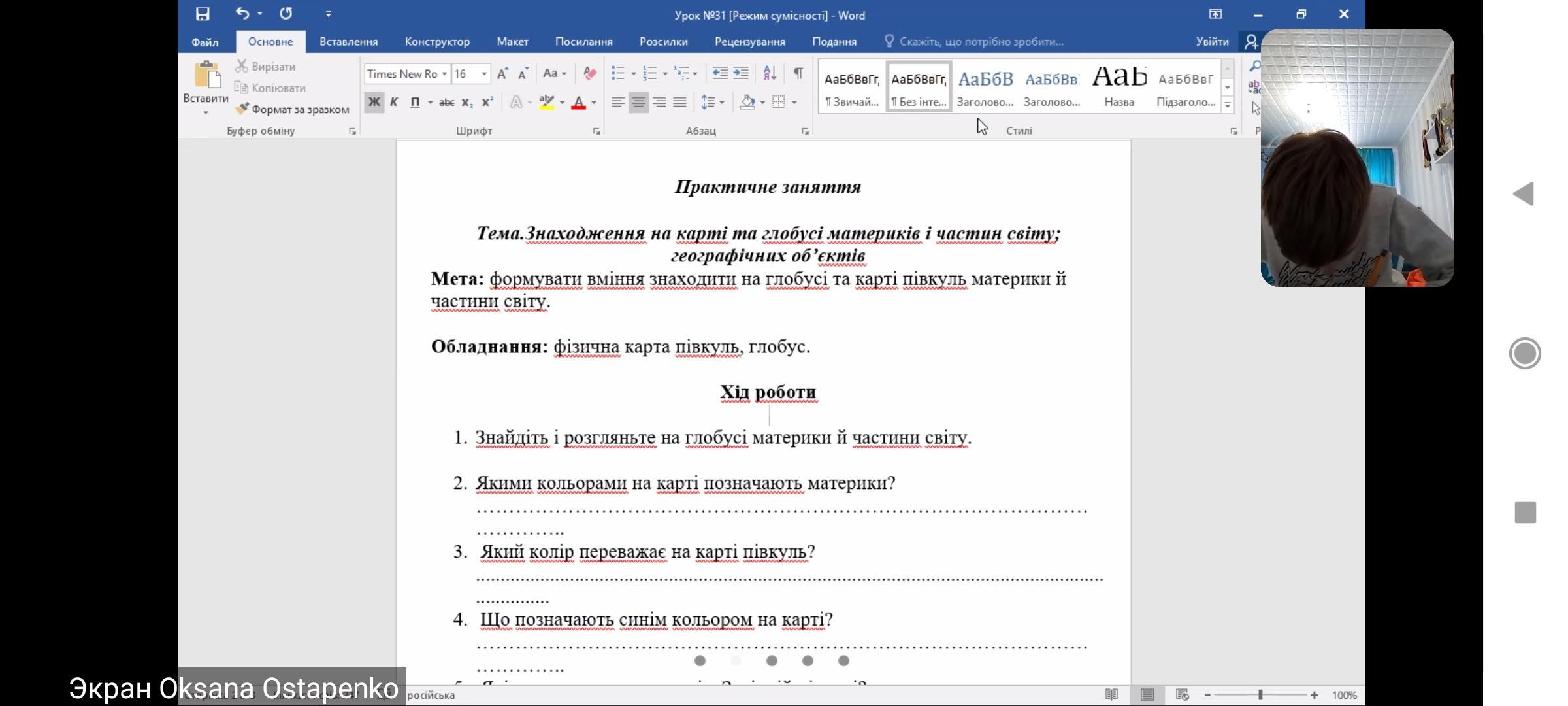Screen dimensions: 1568x706
Task: Toggle italic formatting (К)
Action: pos(394,102)
